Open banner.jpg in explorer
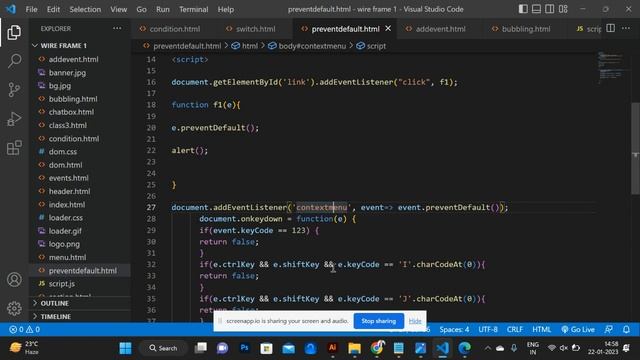640x360 pixels. (67, 73)
